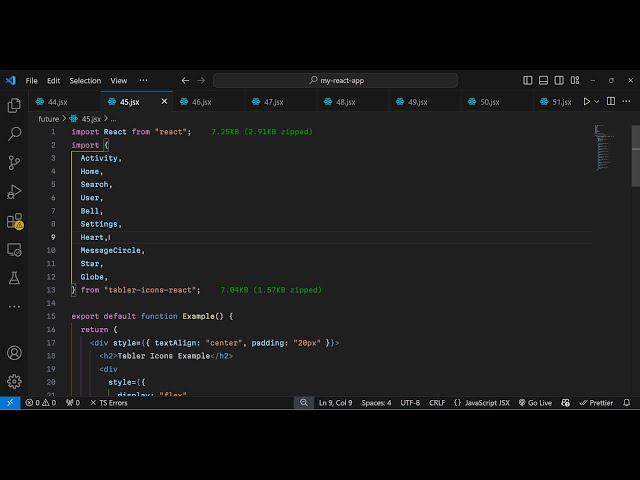This screenshot has width=640, height=480.
Task: Click the Manage gear icon
Action: click(x=14, y=381)
